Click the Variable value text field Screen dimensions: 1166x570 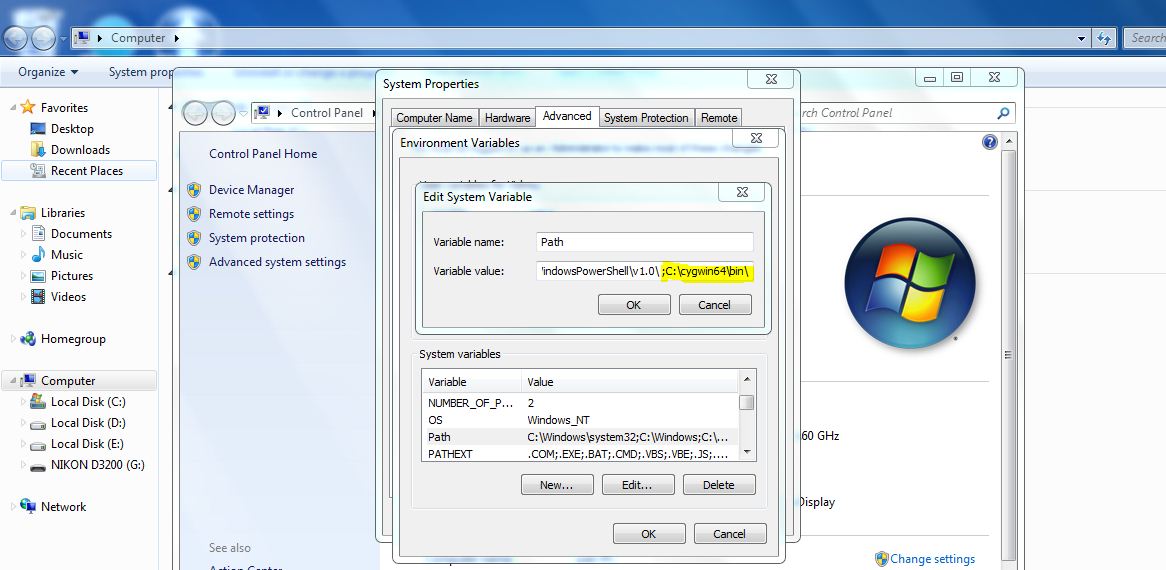coord(644,271)
